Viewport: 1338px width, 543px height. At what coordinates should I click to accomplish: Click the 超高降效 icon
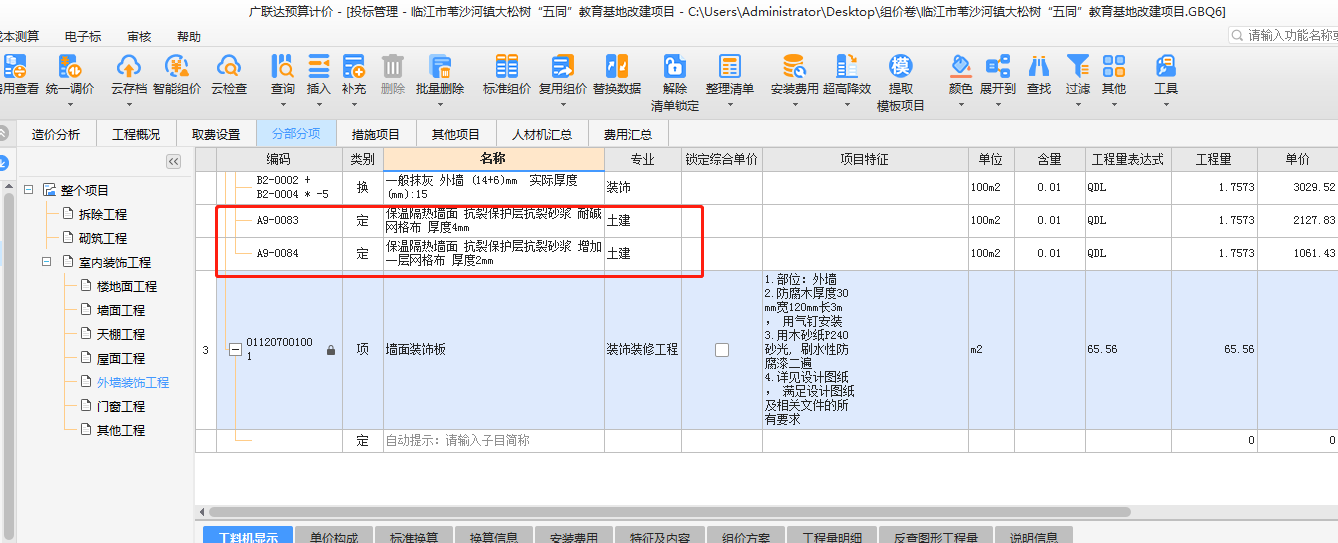tap(847, 67)
